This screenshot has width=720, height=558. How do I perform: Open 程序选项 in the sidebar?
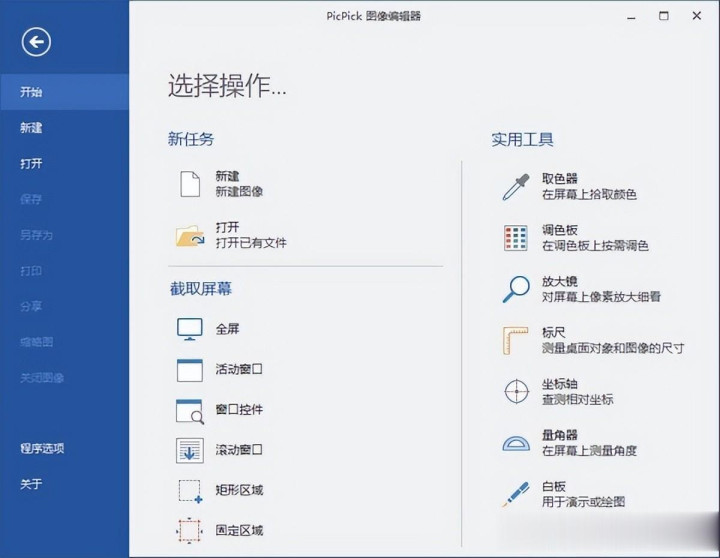pyautogui.click(x=64, y=448)
